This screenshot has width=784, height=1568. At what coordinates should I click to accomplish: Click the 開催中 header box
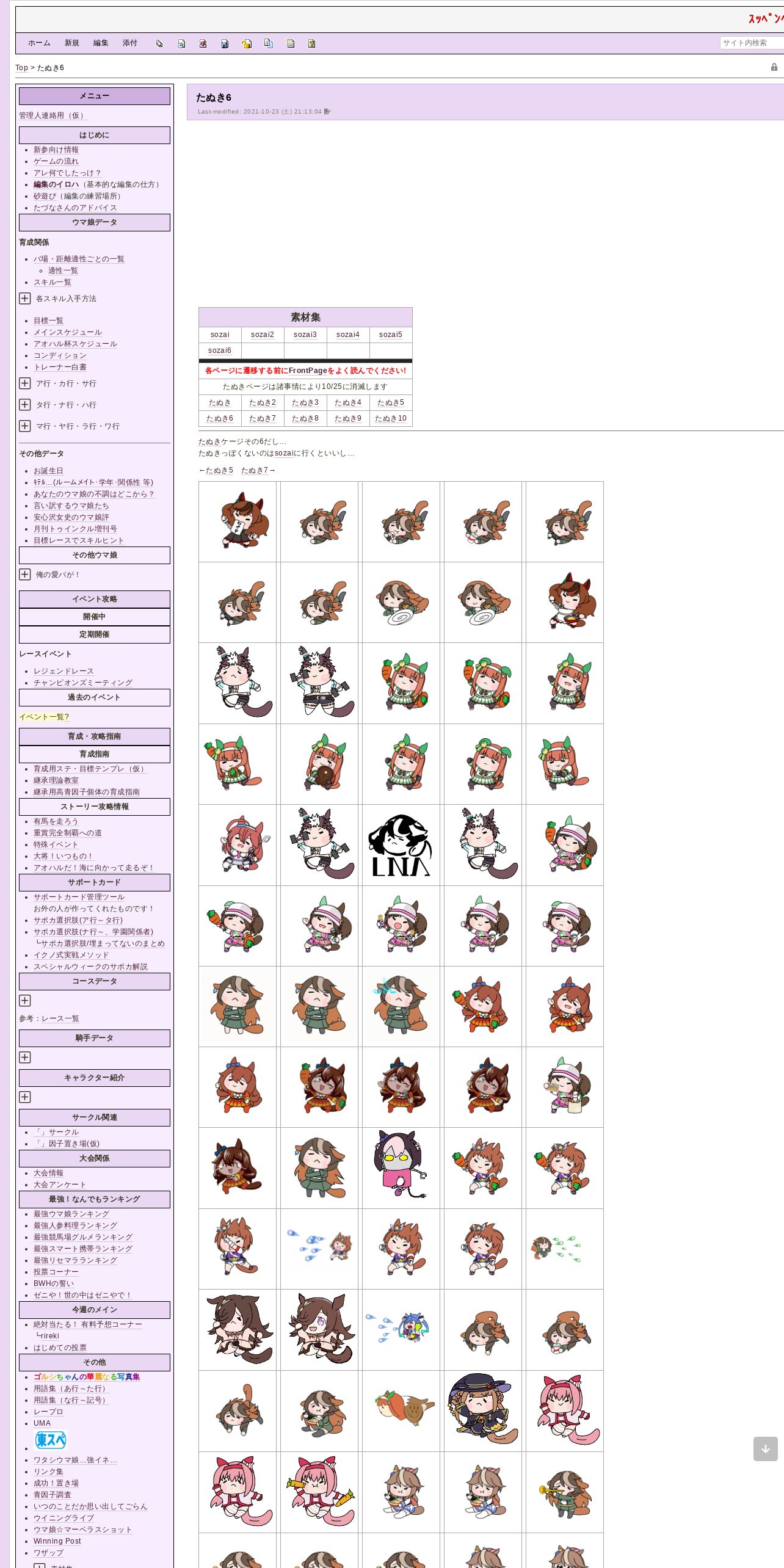pos(95,617)
